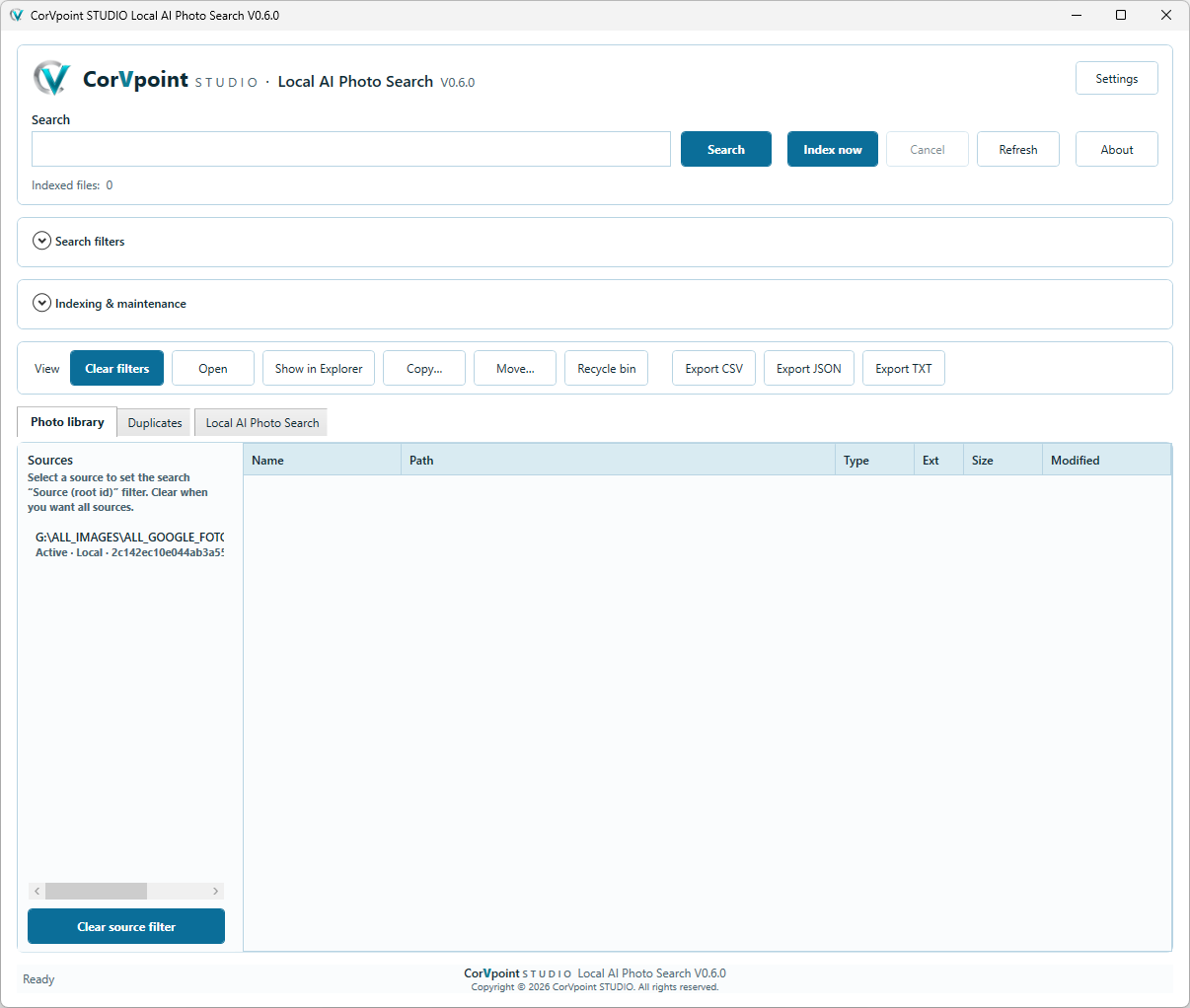Viewport: 1190px width, 1008px height.
Task: Click the CorVpoint logo icon
Action: click(51, 78)
